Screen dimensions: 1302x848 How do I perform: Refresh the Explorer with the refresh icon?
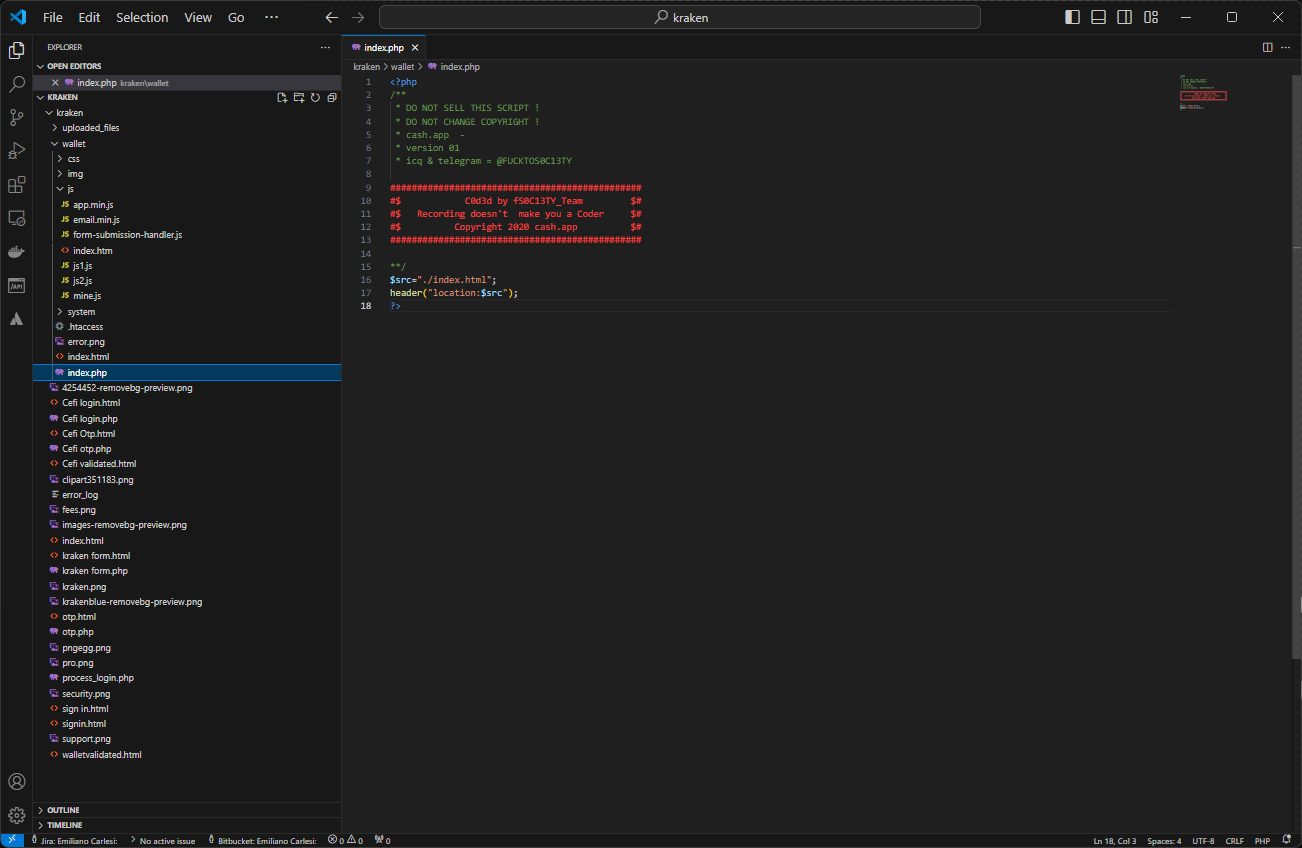point(315,96)
